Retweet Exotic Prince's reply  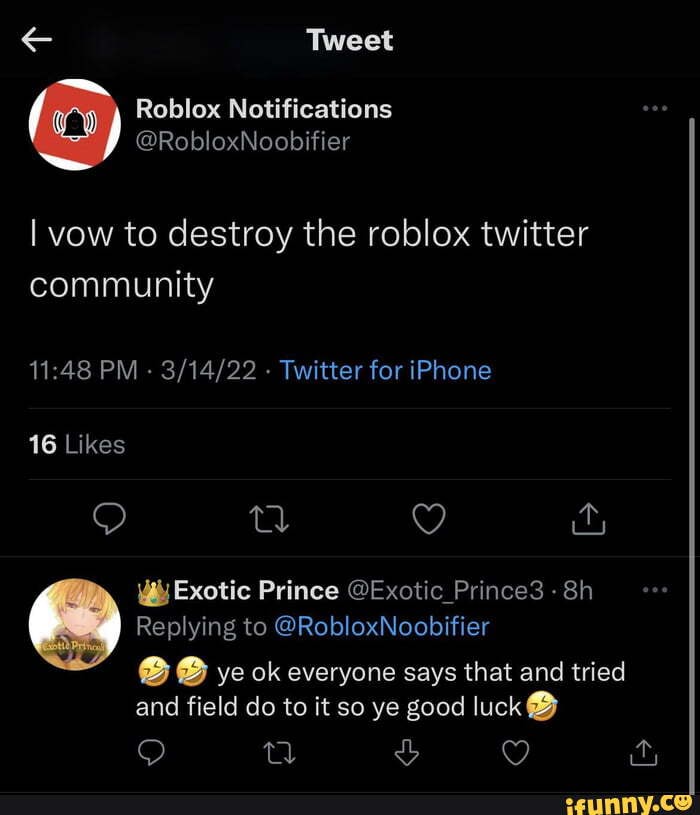point(280,752)
